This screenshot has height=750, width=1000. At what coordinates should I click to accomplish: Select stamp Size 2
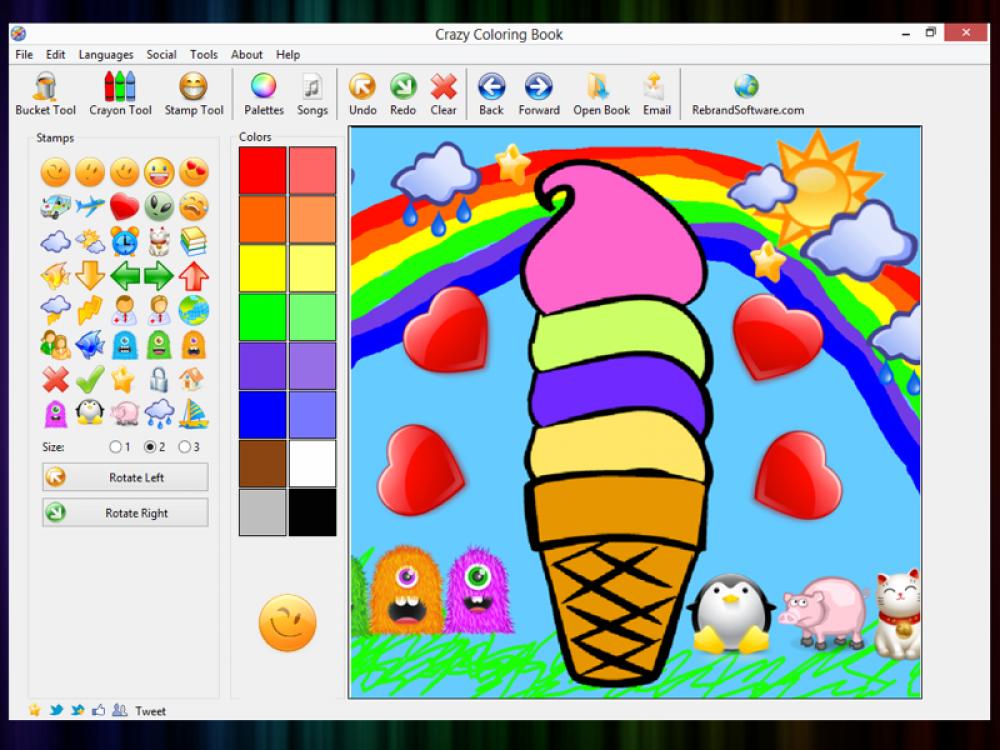click(x=148, y=447)
